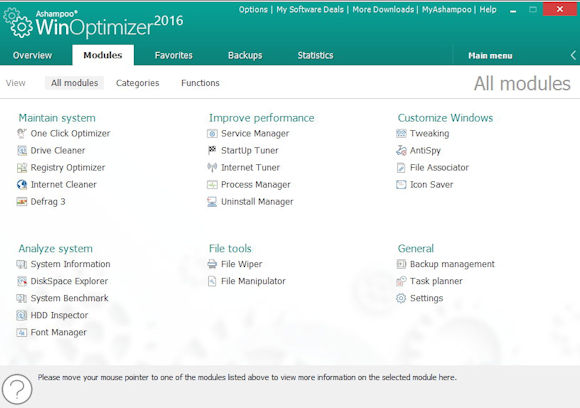Open the Options link
The image size is (580, 408).
(253, 10)
